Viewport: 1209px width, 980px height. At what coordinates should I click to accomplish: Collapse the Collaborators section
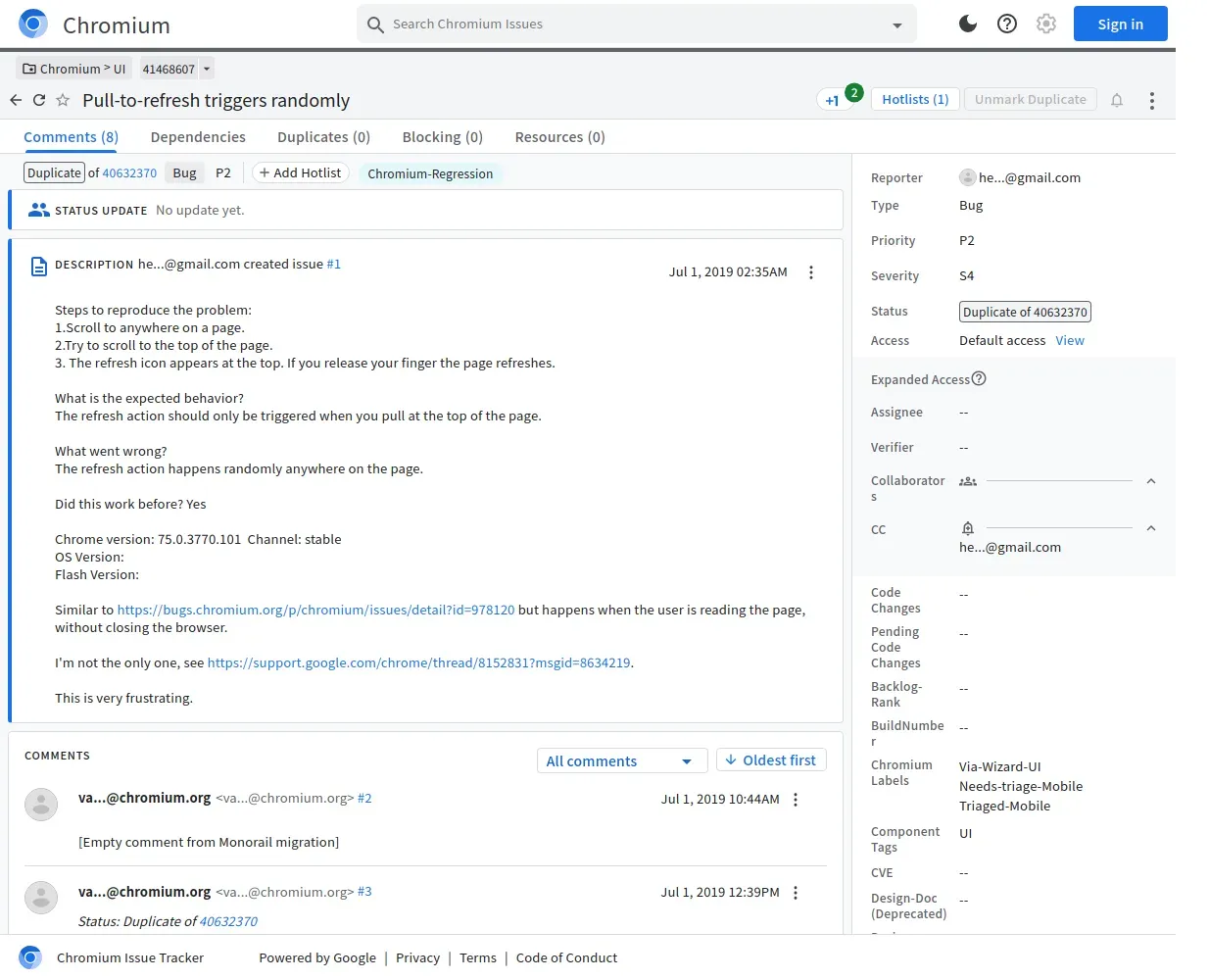pyautogui.click(x=1151, y=481)
